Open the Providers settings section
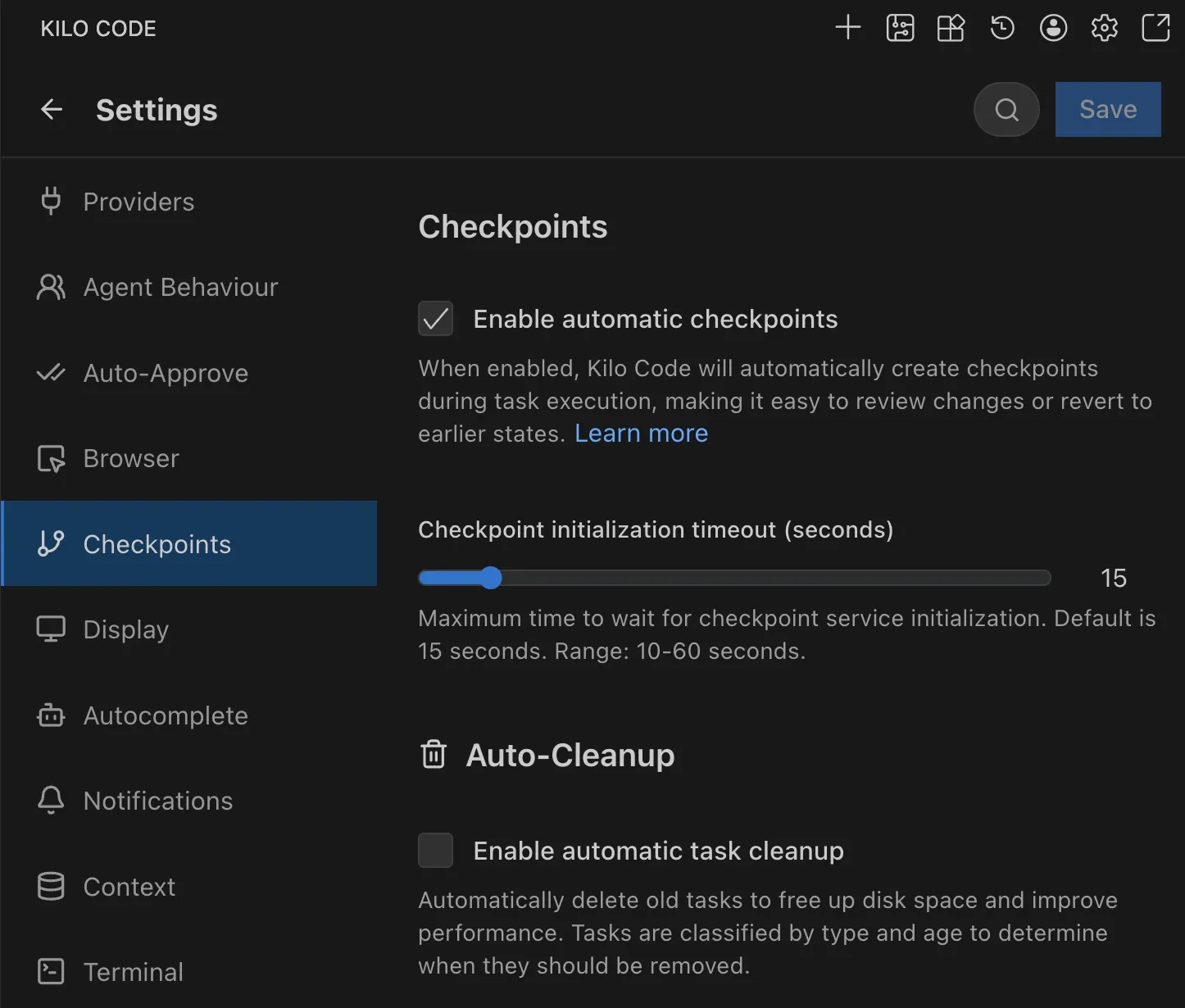Screen dimensions: 1185x1008 click(x=189, y=202)
